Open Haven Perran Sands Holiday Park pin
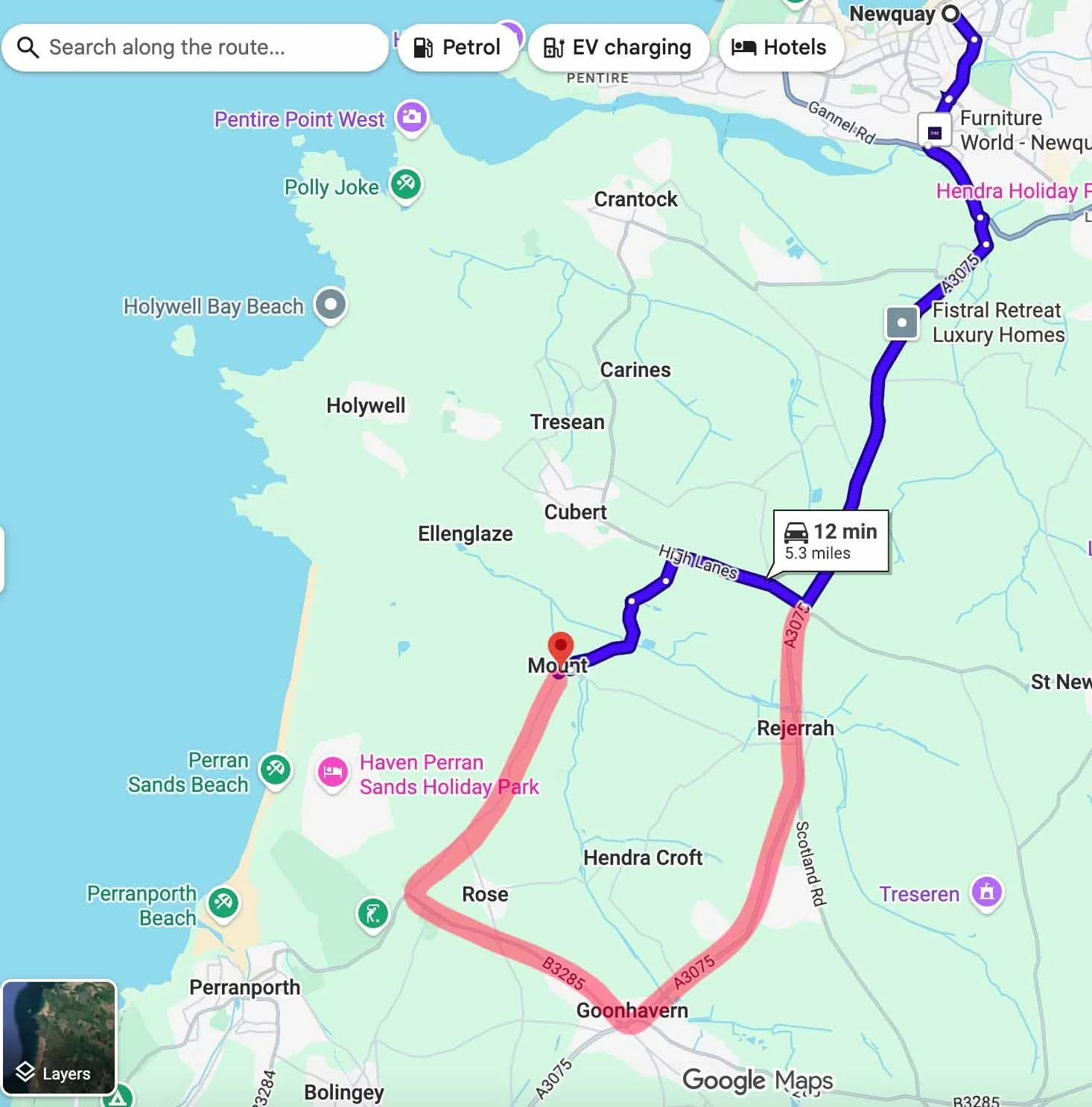Image resolution: width=1092 pixels, height=1107 pixels. 333,773
